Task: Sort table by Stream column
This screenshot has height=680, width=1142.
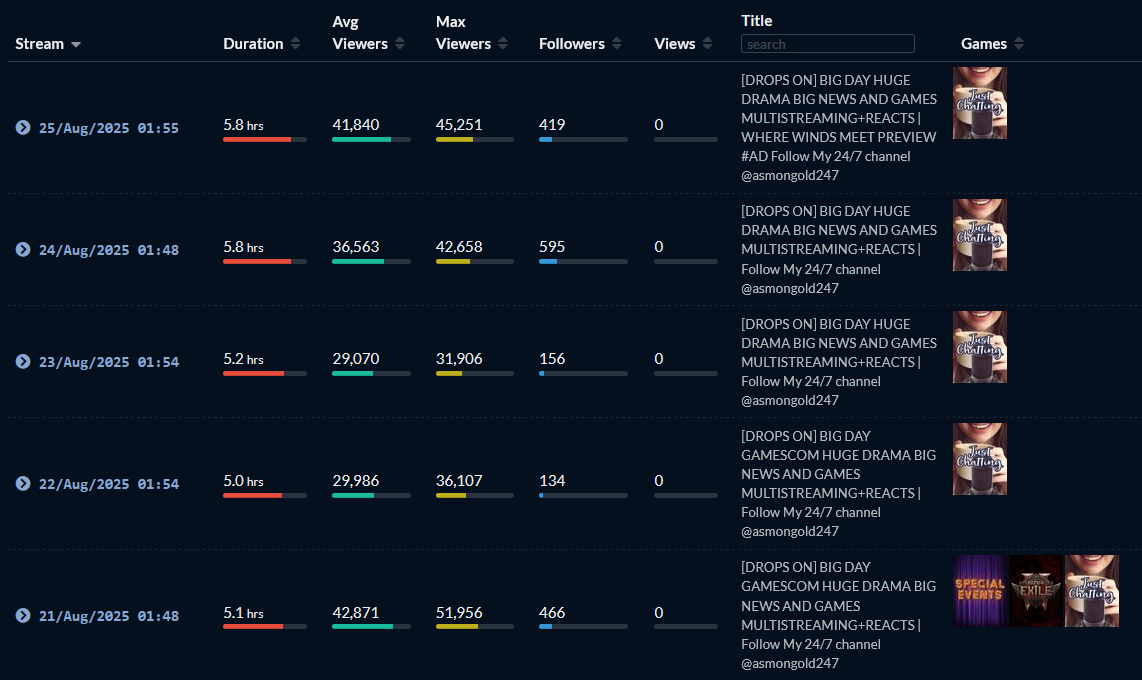Action: click(x=76, y=45)
